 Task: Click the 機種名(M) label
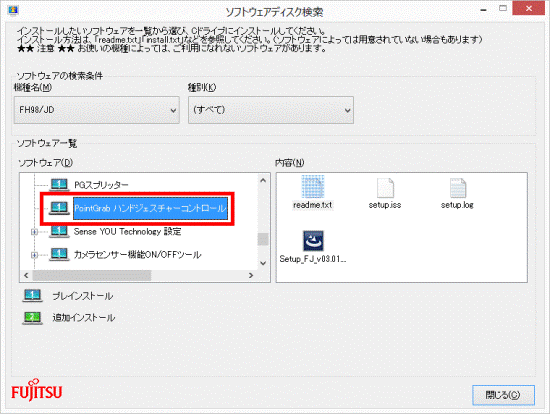[x=33, y=87]
